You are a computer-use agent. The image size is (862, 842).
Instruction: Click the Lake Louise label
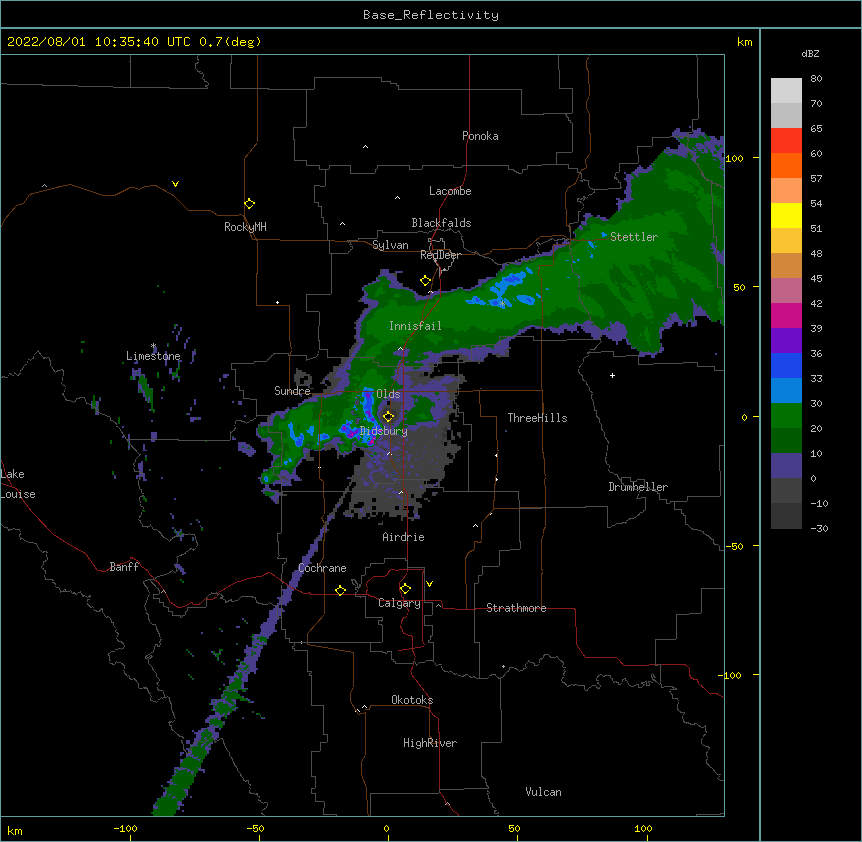18,484
